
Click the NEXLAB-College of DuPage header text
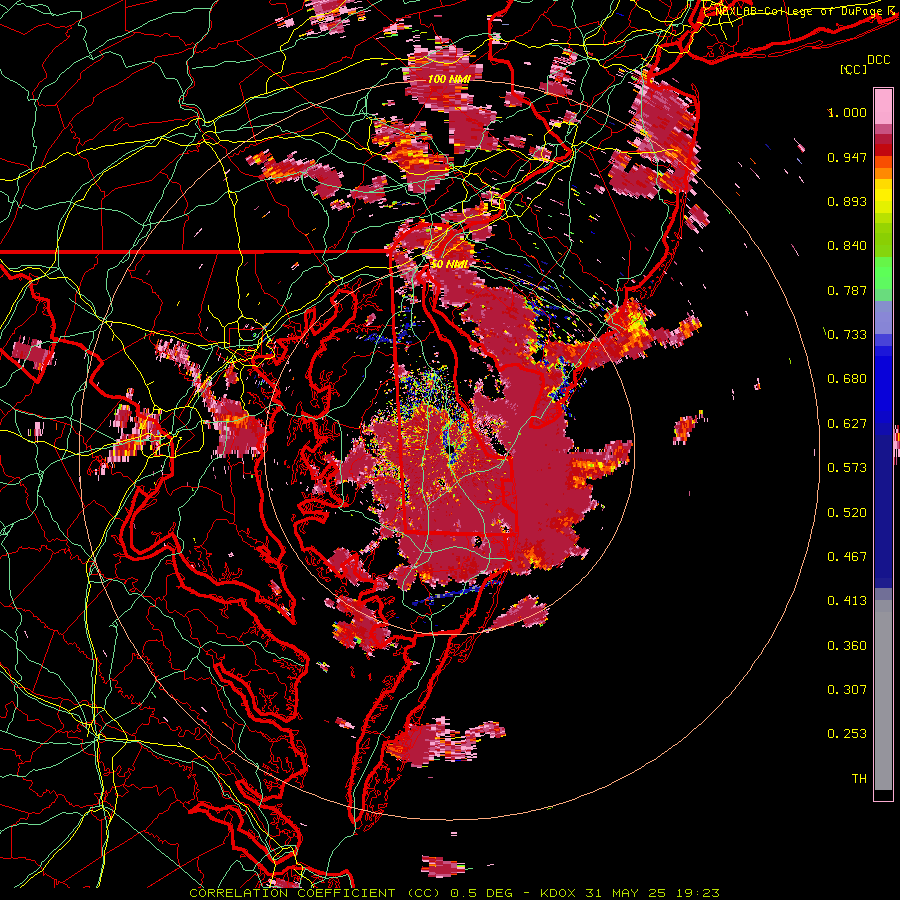pyautogui.click(x=798, y=10)
